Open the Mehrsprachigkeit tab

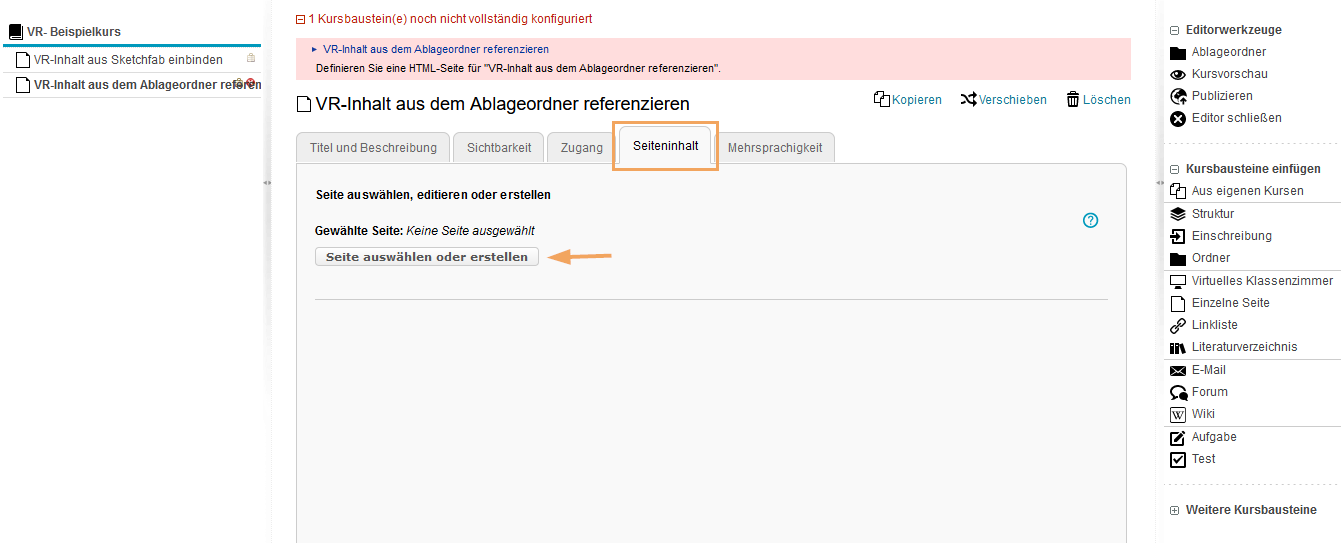(775, 147)
